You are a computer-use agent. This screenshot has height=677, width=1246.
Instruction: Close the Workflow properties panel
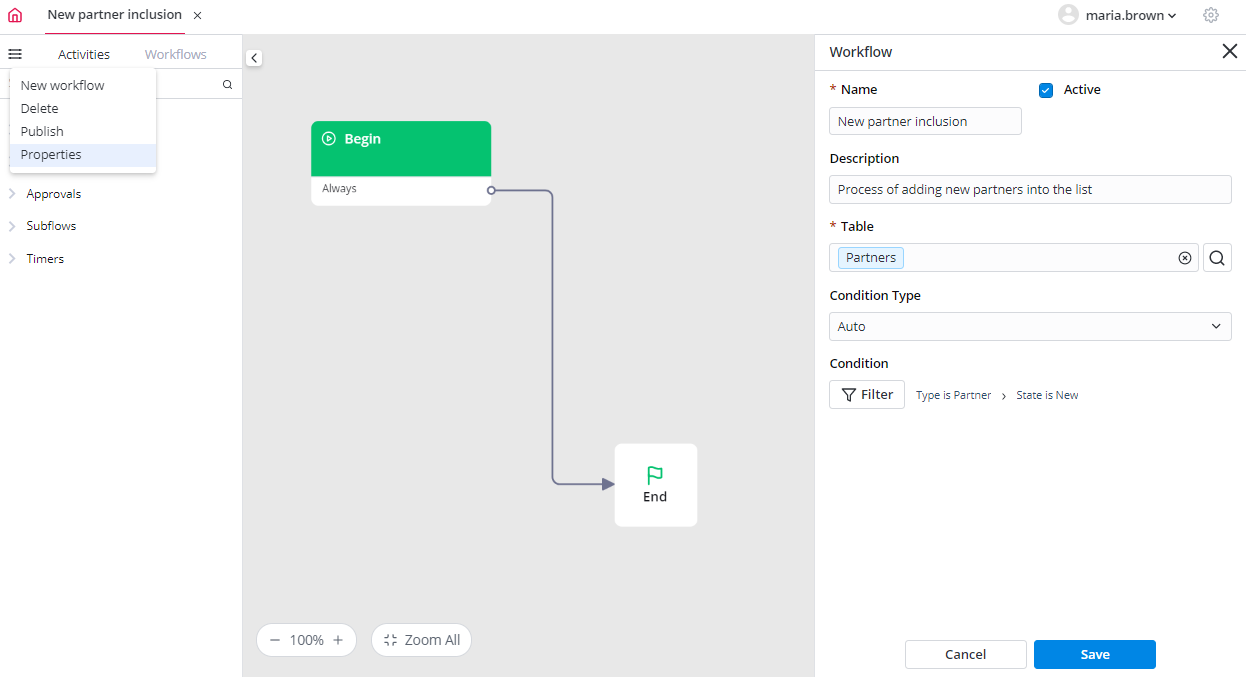[1230, 51]
